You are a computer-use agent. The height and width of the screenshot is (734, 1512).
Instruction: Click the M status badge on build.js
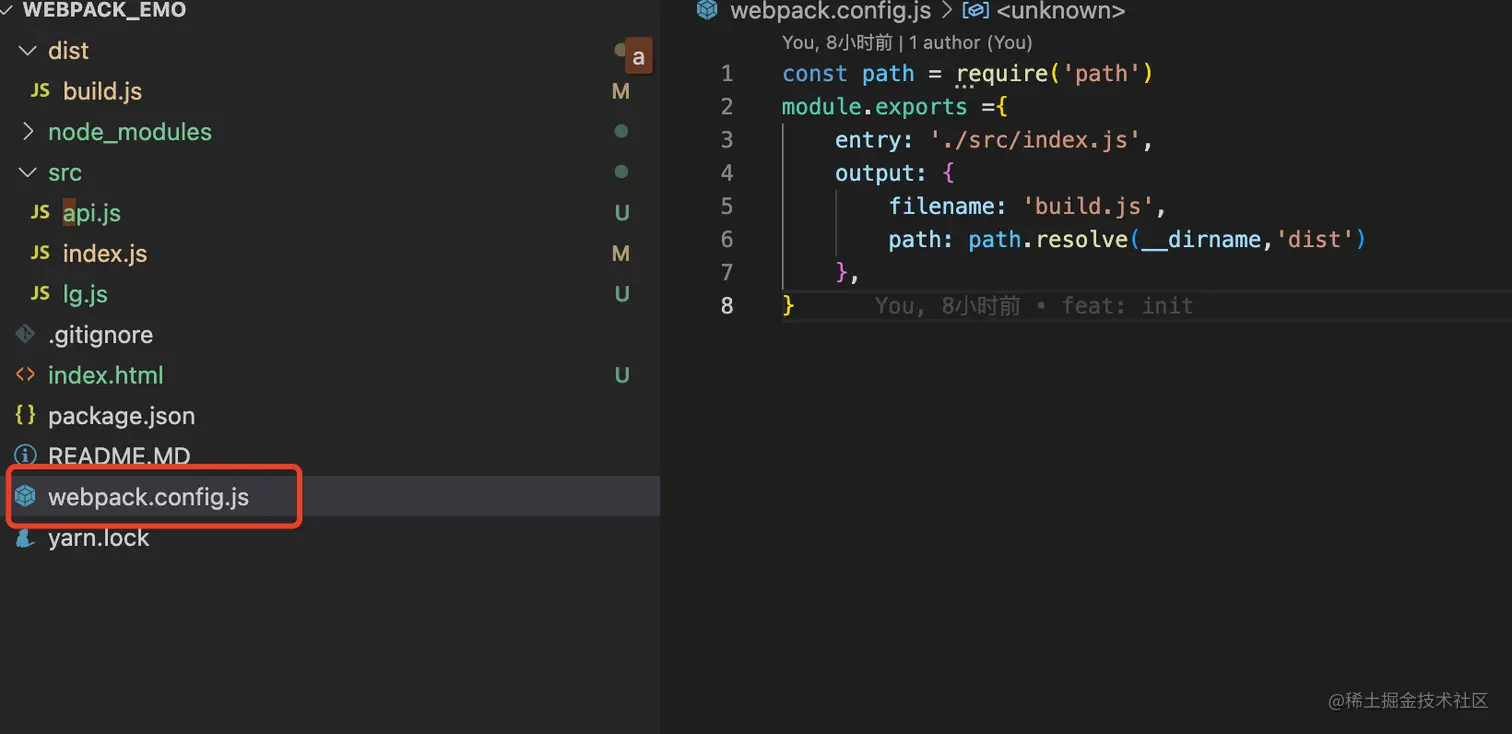[621, 91]
